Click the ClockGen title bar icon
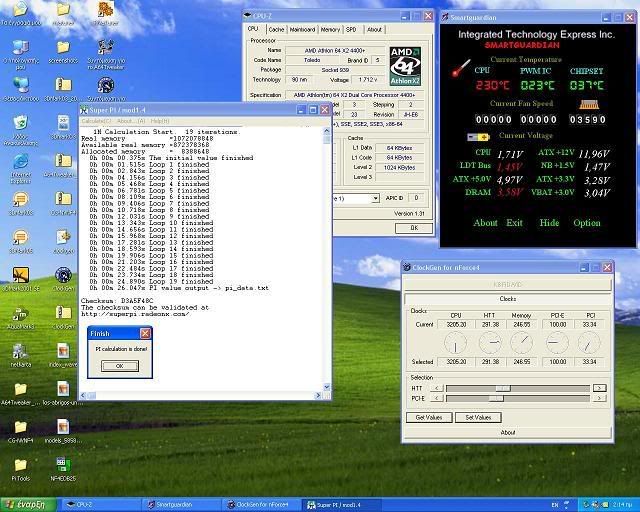The image size is (640, 512). (x=407, y=267)
